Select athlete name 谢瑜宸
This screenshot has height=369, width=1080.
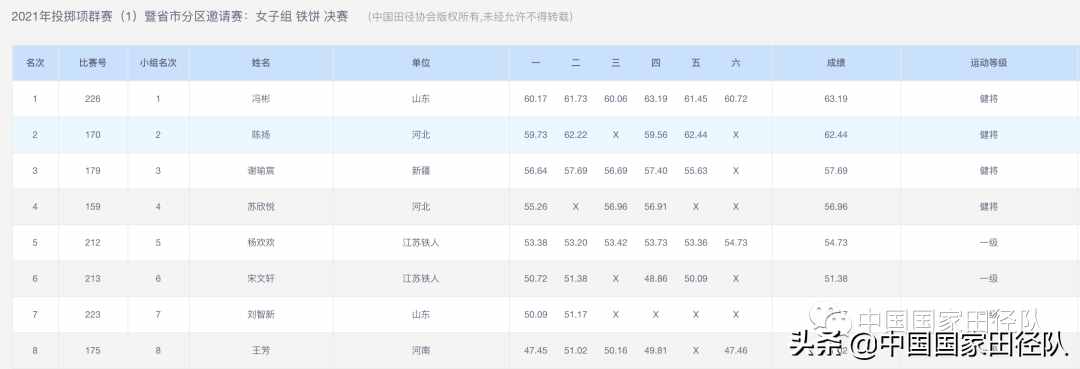(x=261, y=171)
